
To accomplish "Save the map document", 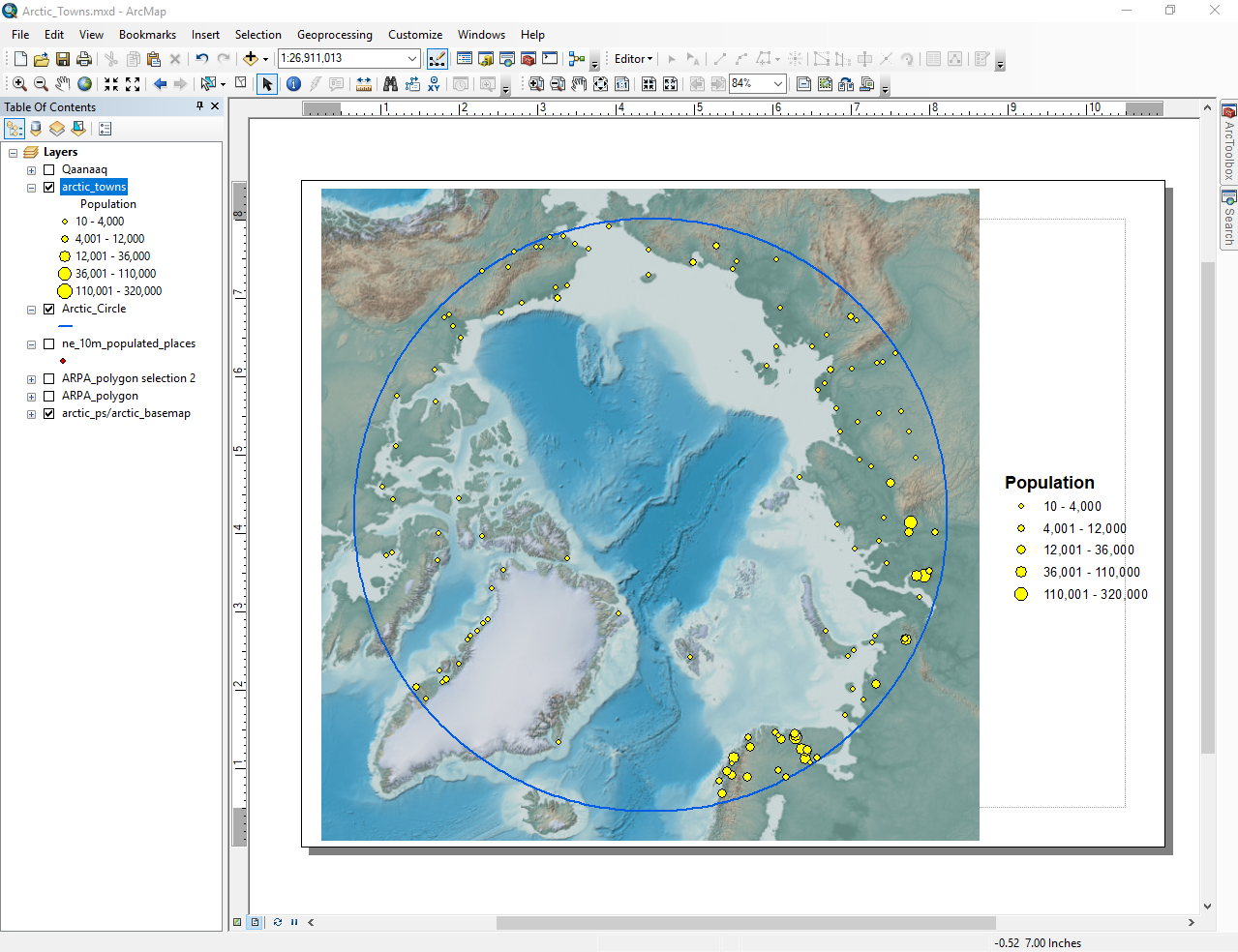I will [63, 59].
